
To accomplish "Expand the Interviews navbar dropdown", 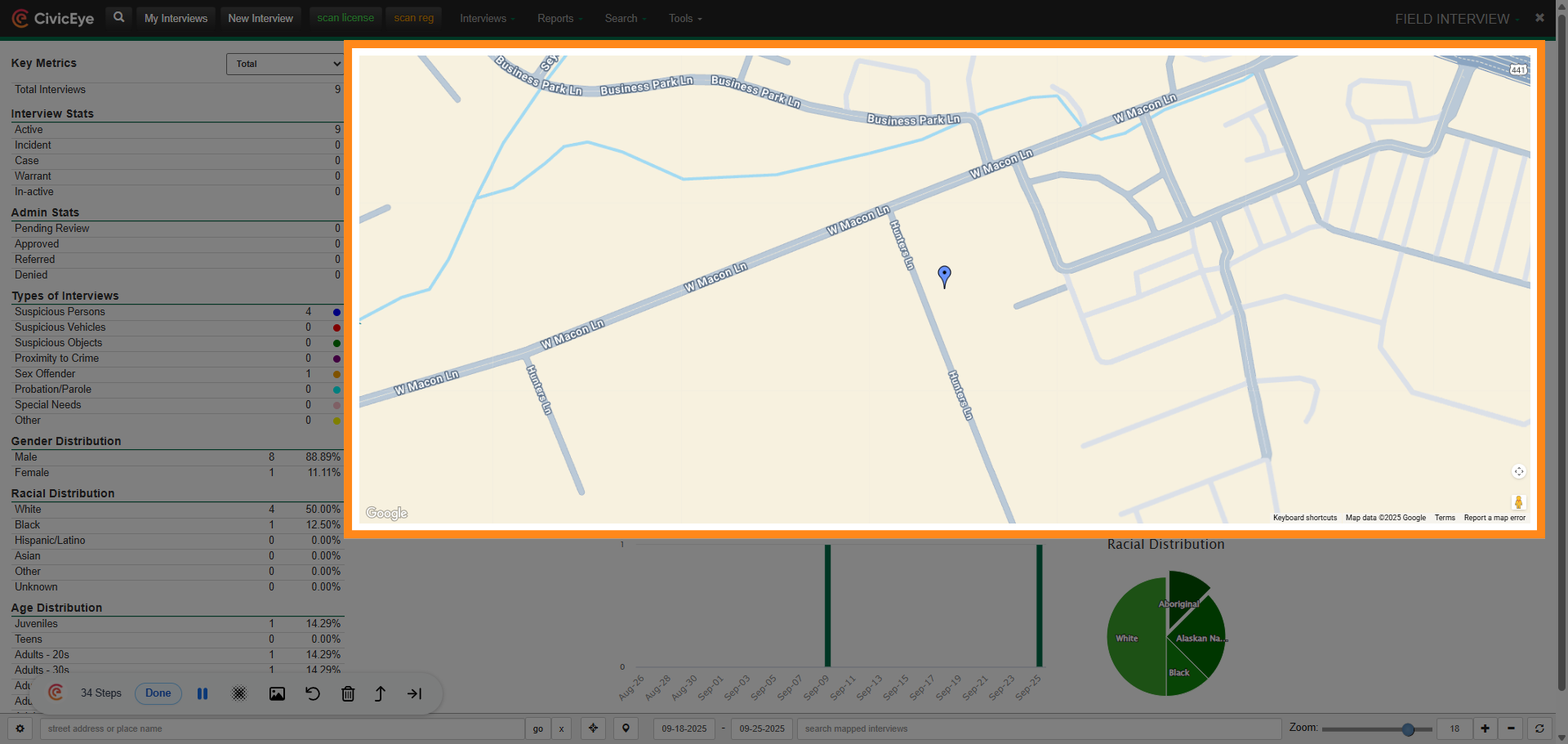I will tap(487, 18).
